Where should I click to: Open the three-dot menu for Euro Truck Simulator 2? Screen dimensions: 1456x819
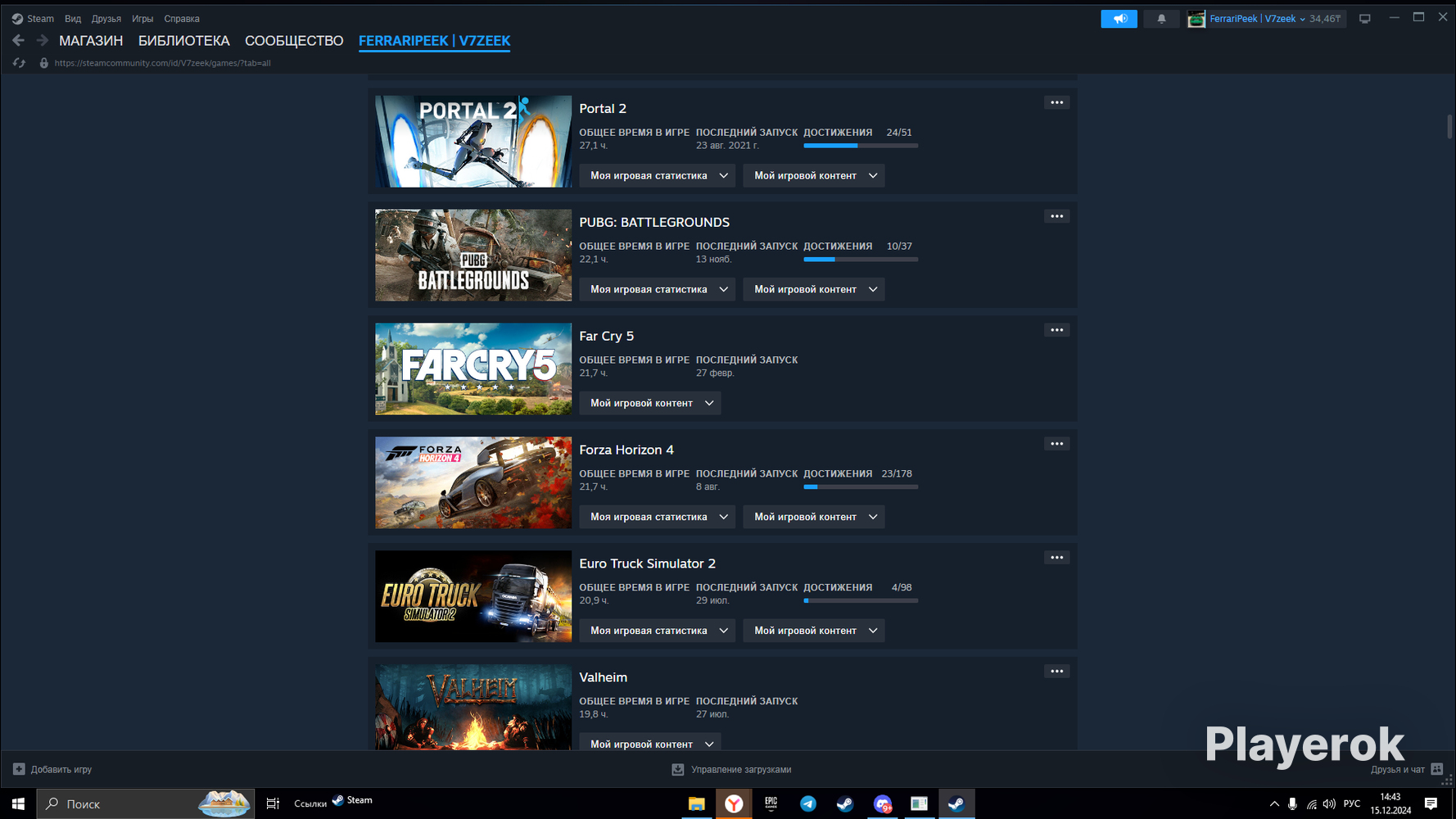pos(1057,558)
